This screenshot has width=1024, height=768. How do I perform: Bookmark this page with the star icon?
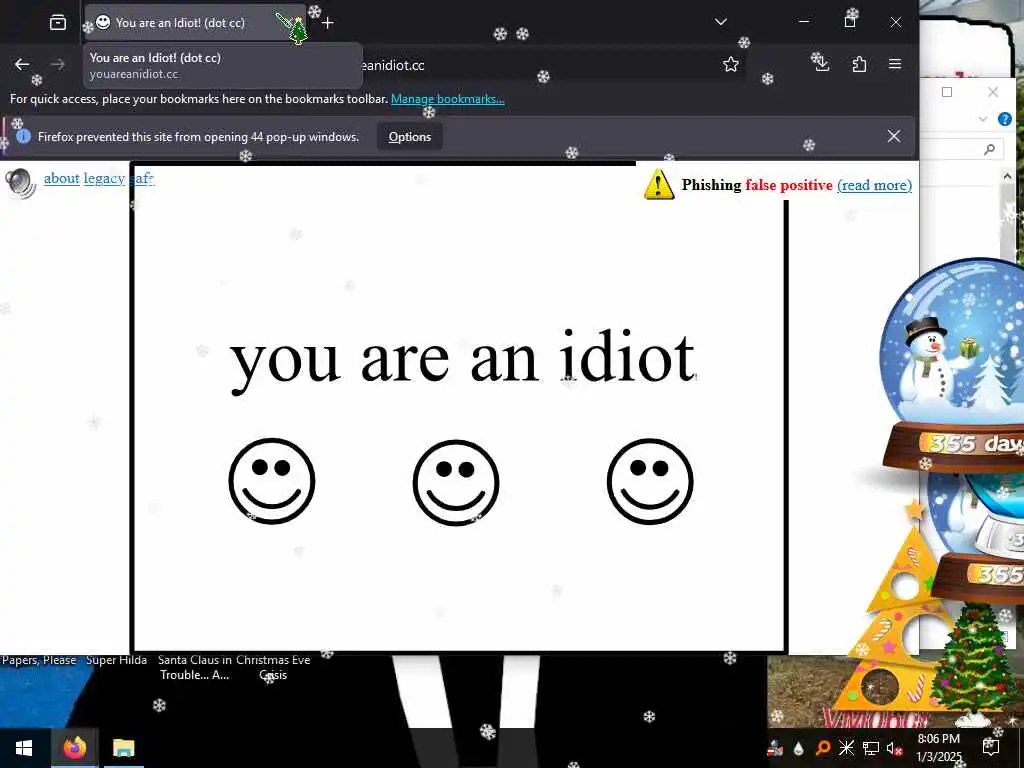coord(731,64)
